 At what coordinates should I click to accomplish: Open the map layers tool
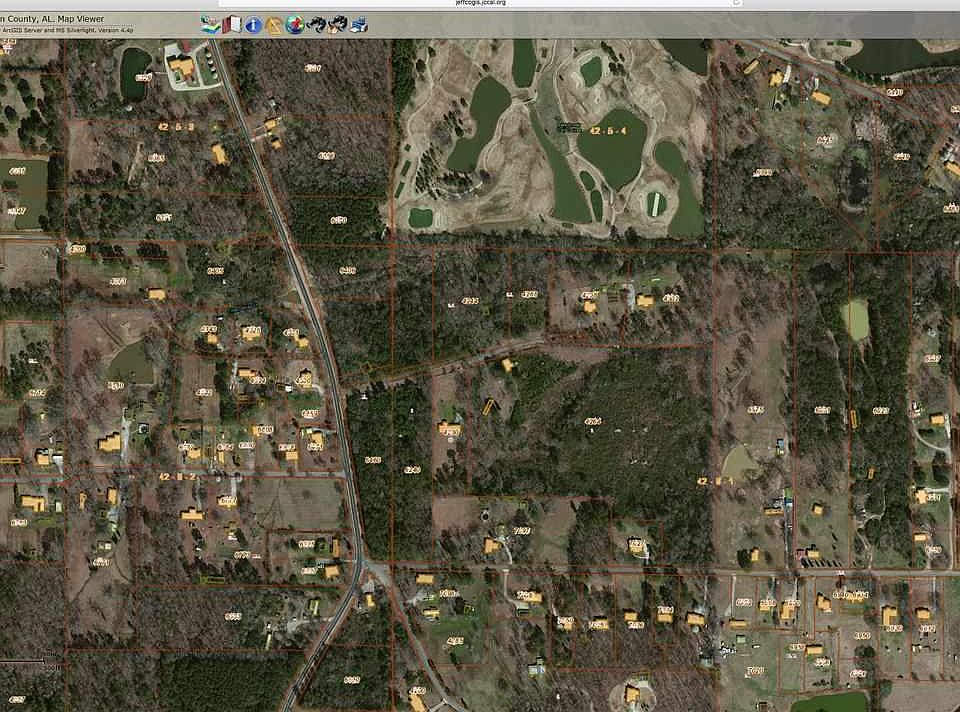tap(210, 25)
